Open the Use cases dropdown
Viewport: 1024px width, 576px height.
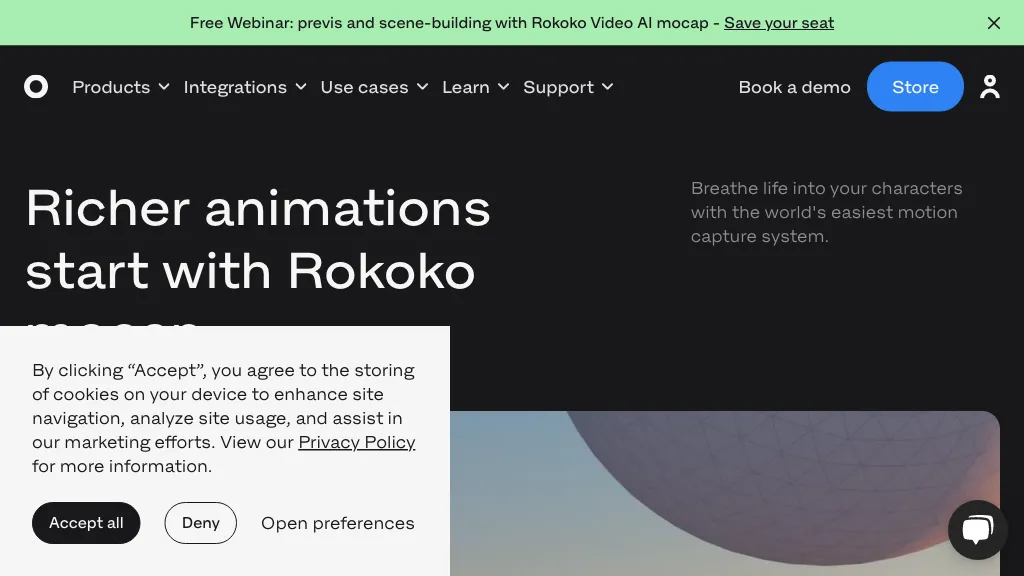[374, 87]
